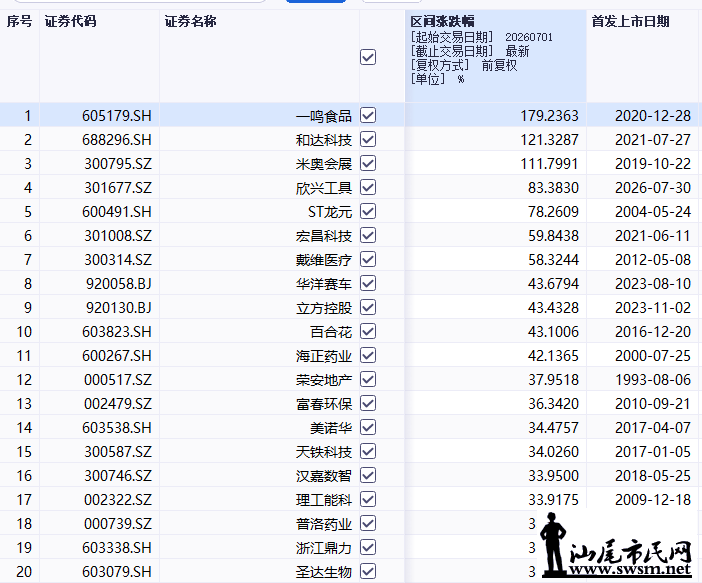Select the value 121.3287
The image size is (702, 583).
pyautogui.click(x=549, y=140)
